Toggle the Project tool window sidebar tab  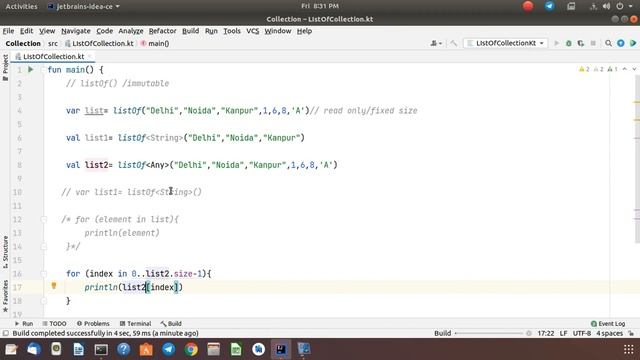coord(5,67)
